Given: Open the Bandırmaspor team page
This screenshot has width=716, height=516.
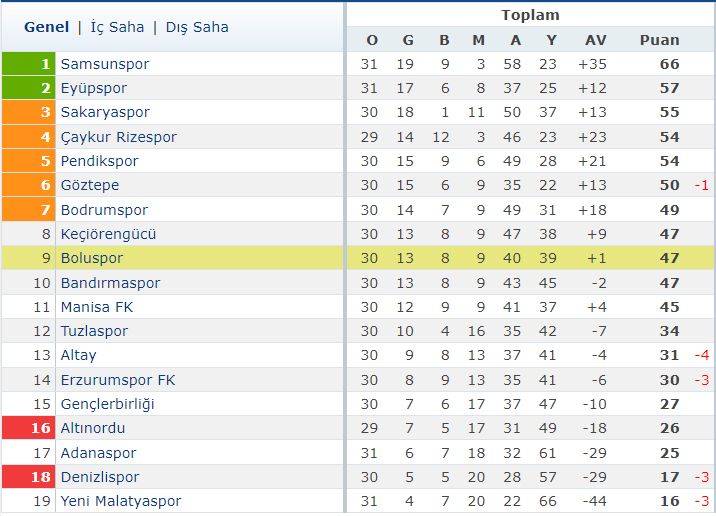Looking at the screenshot, I should point(111,283).
